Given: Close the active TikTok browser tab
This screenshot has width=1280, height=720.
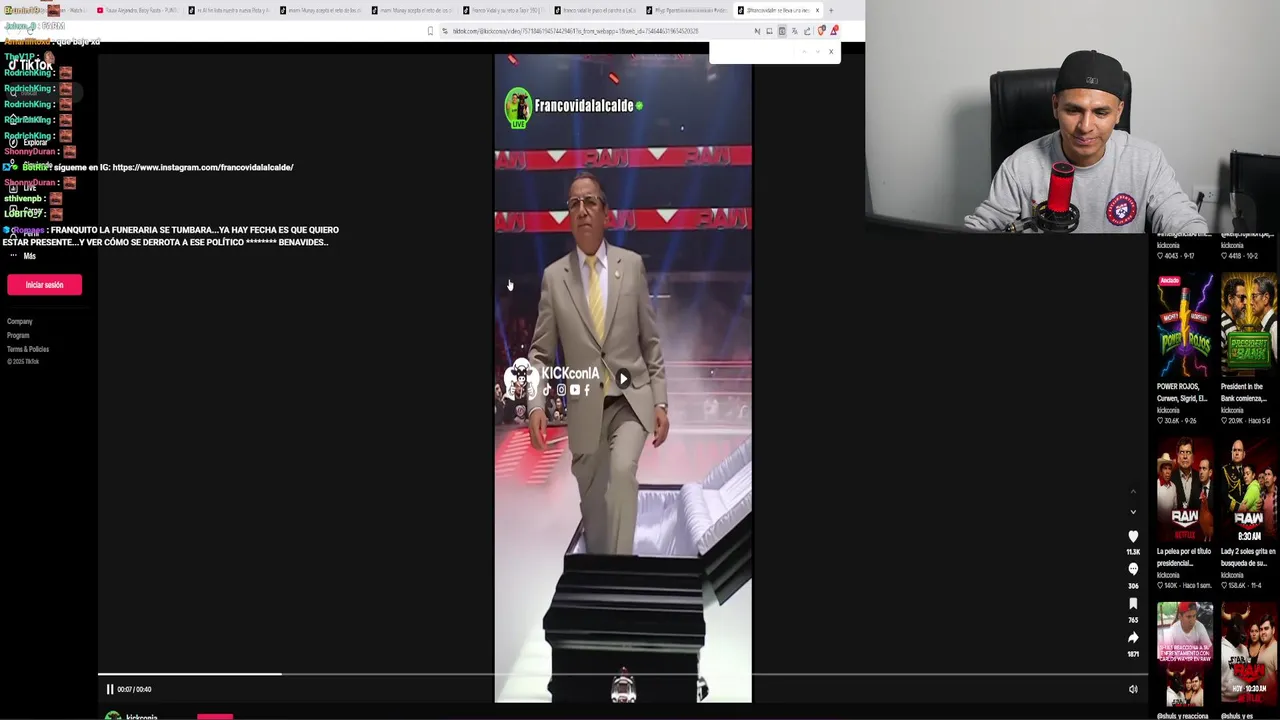Looking at the screenshot, I should point(817,10).
